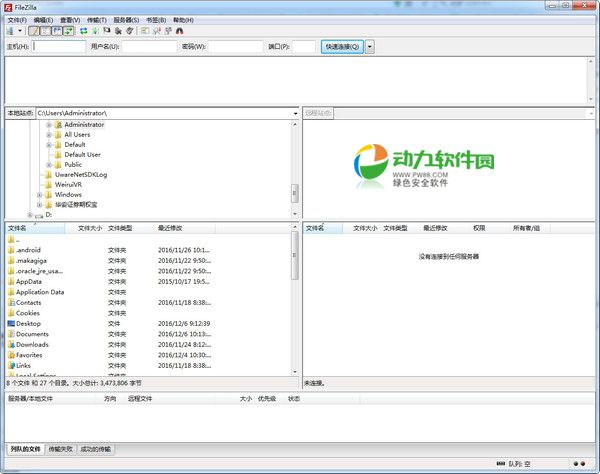Click the Contacts folder icon
This screenshot has height=474, width=600.
[x=11, y=303]
